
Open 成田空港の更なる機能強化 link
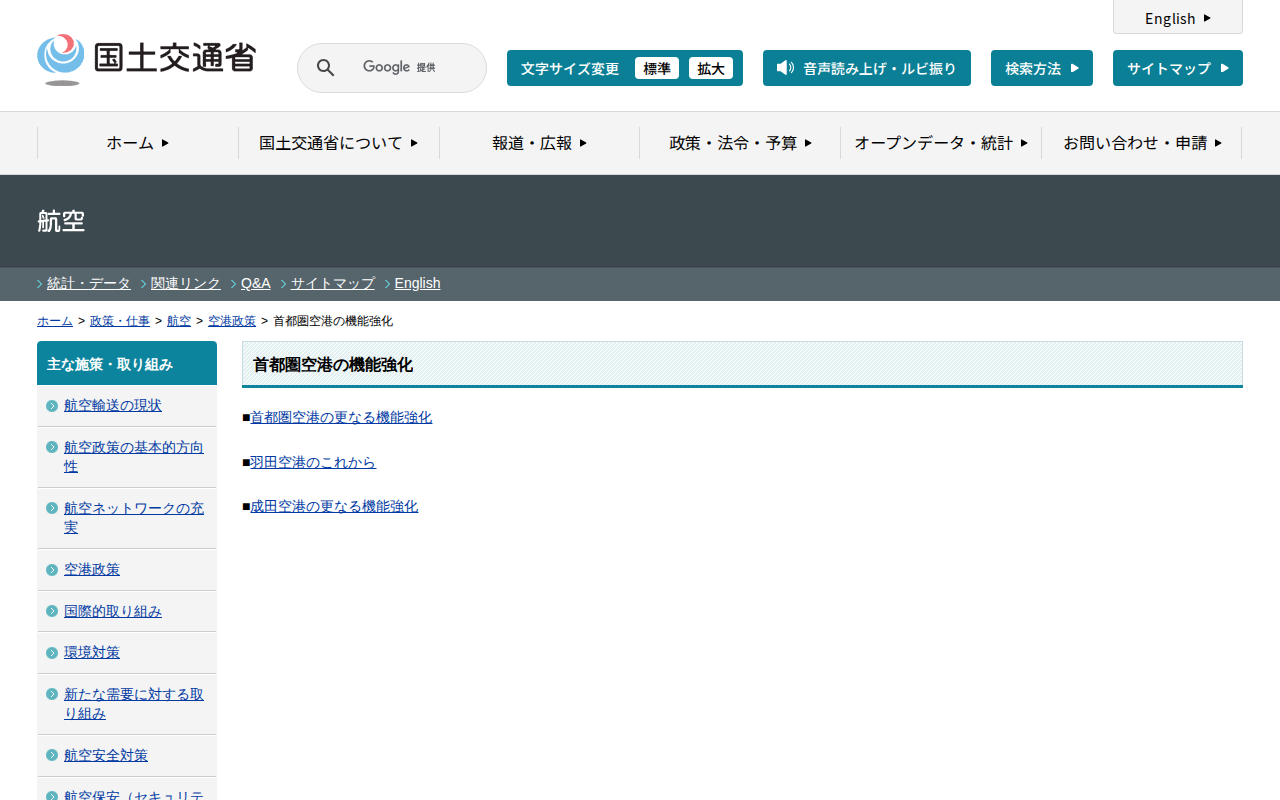[x=334, y=506]
